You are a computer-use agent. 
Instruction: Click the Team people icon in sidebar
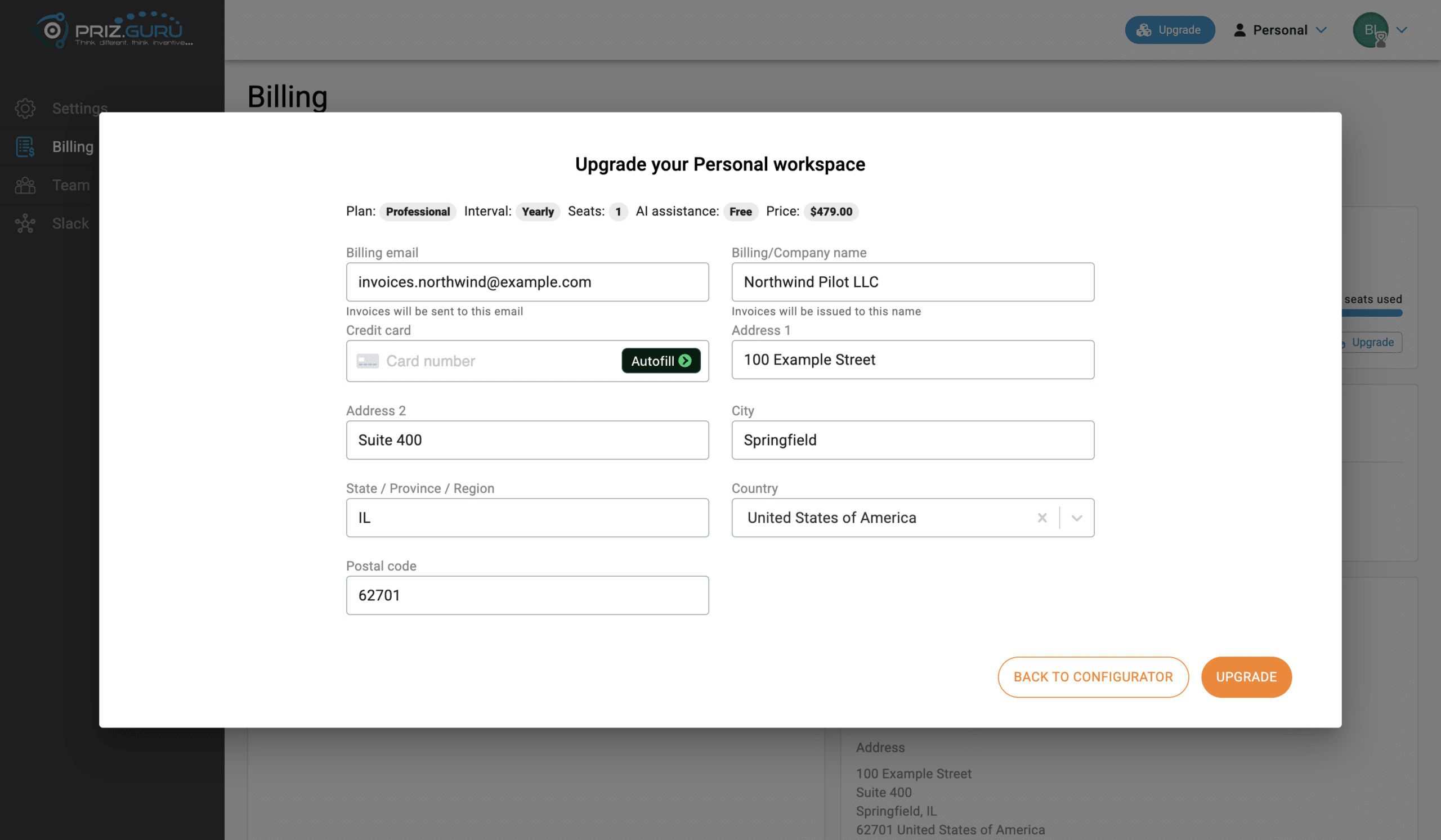25,185
